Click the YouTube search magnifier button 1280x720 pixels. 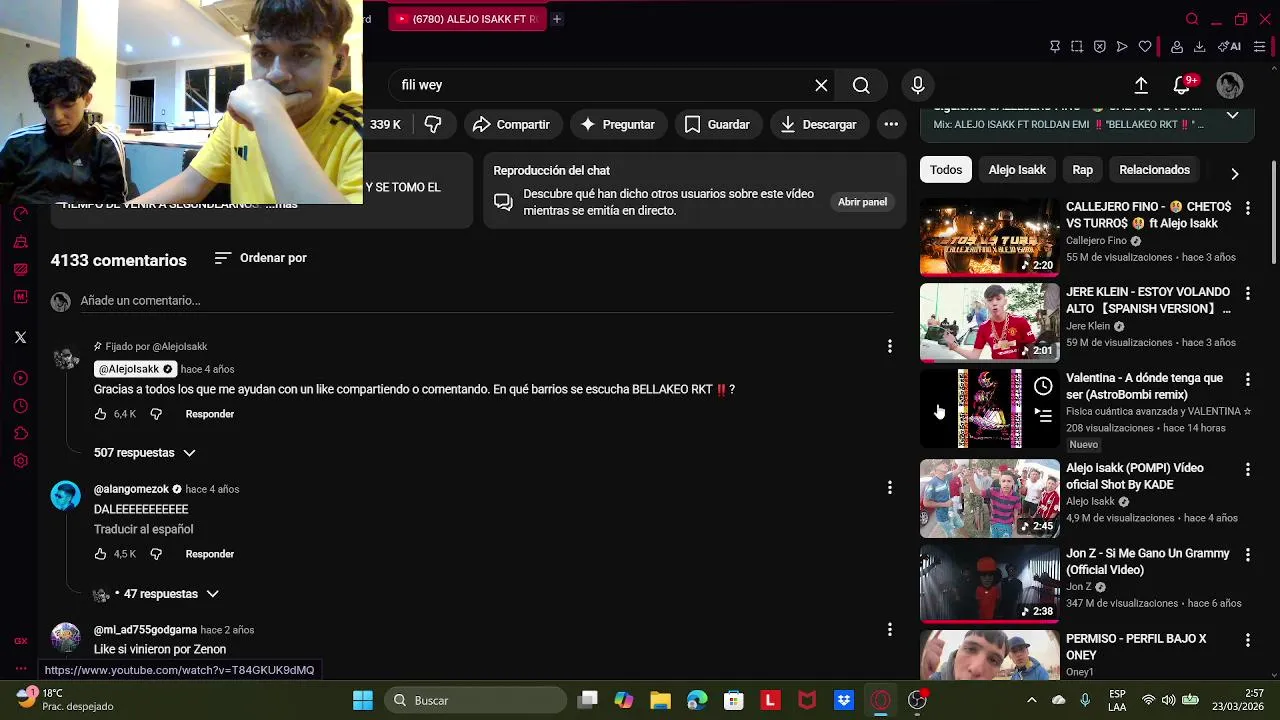tap(861, 85)
